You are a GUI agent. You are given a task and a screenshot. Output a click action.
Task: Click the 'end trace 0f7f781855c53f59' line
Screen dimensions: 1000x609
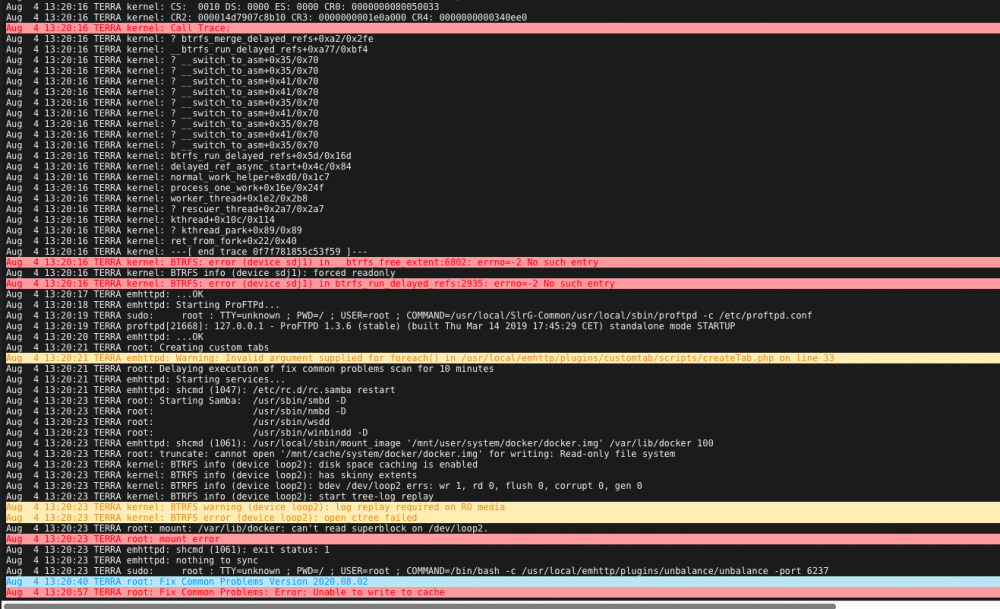pyautogui.click(x=187, y=252)
